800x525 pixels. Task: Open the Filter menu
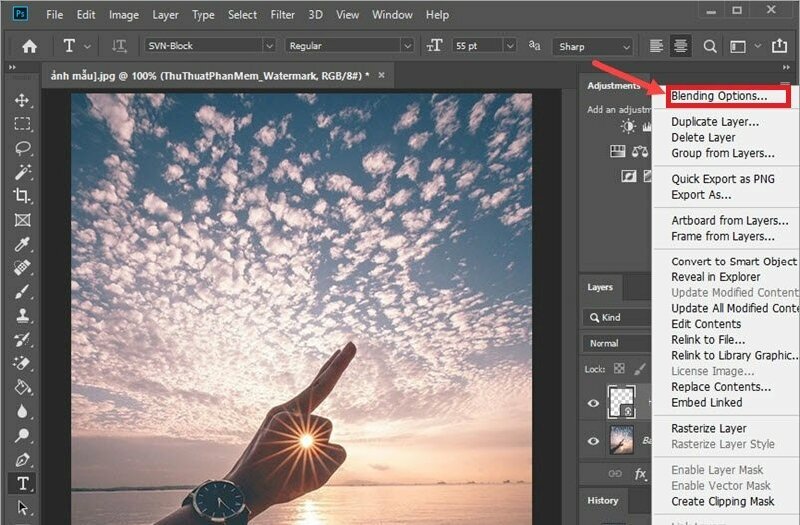pos(282,15)
